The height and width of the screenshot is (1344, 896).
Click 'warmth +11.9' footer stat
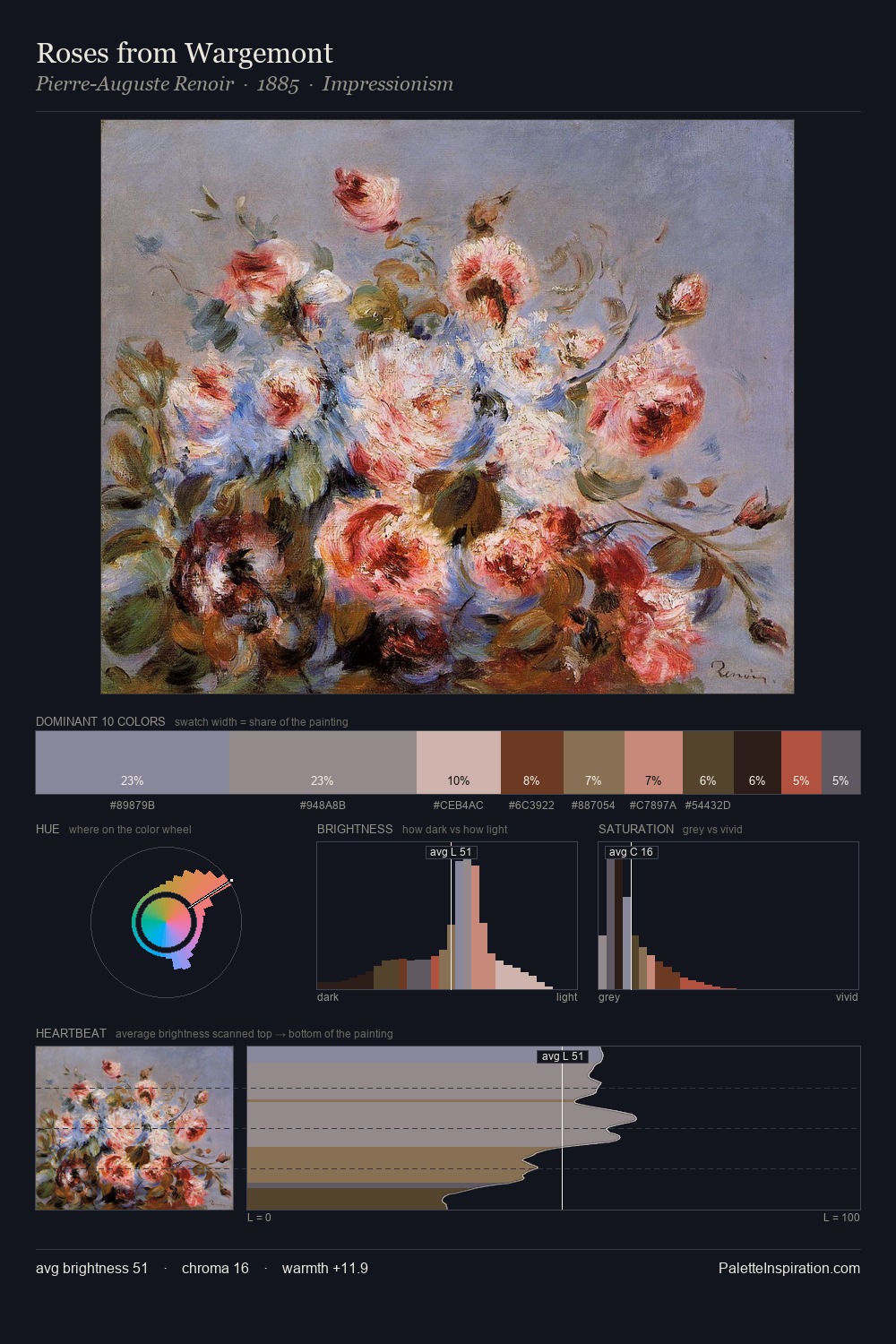[x=325, y=1268]
